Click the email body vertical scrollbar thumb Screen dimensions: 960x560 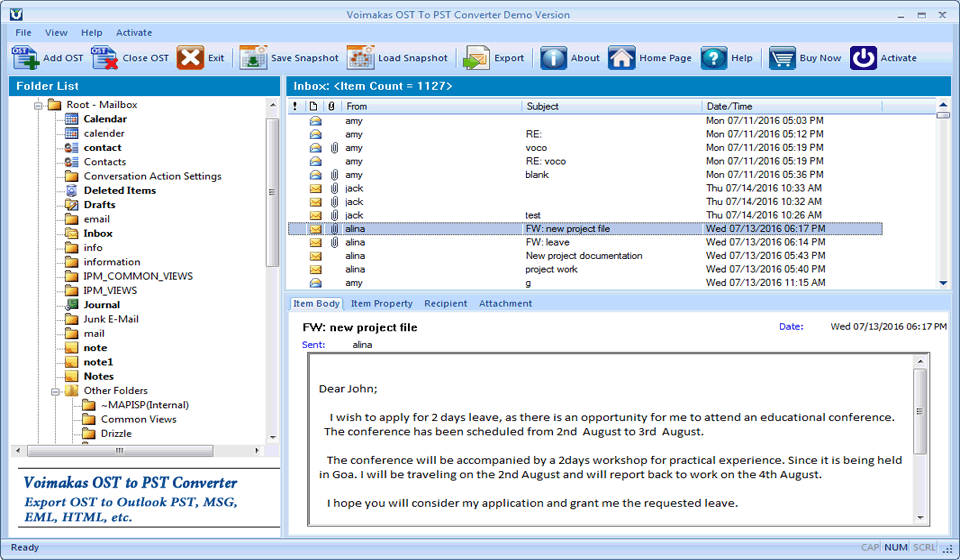(920, 411)
